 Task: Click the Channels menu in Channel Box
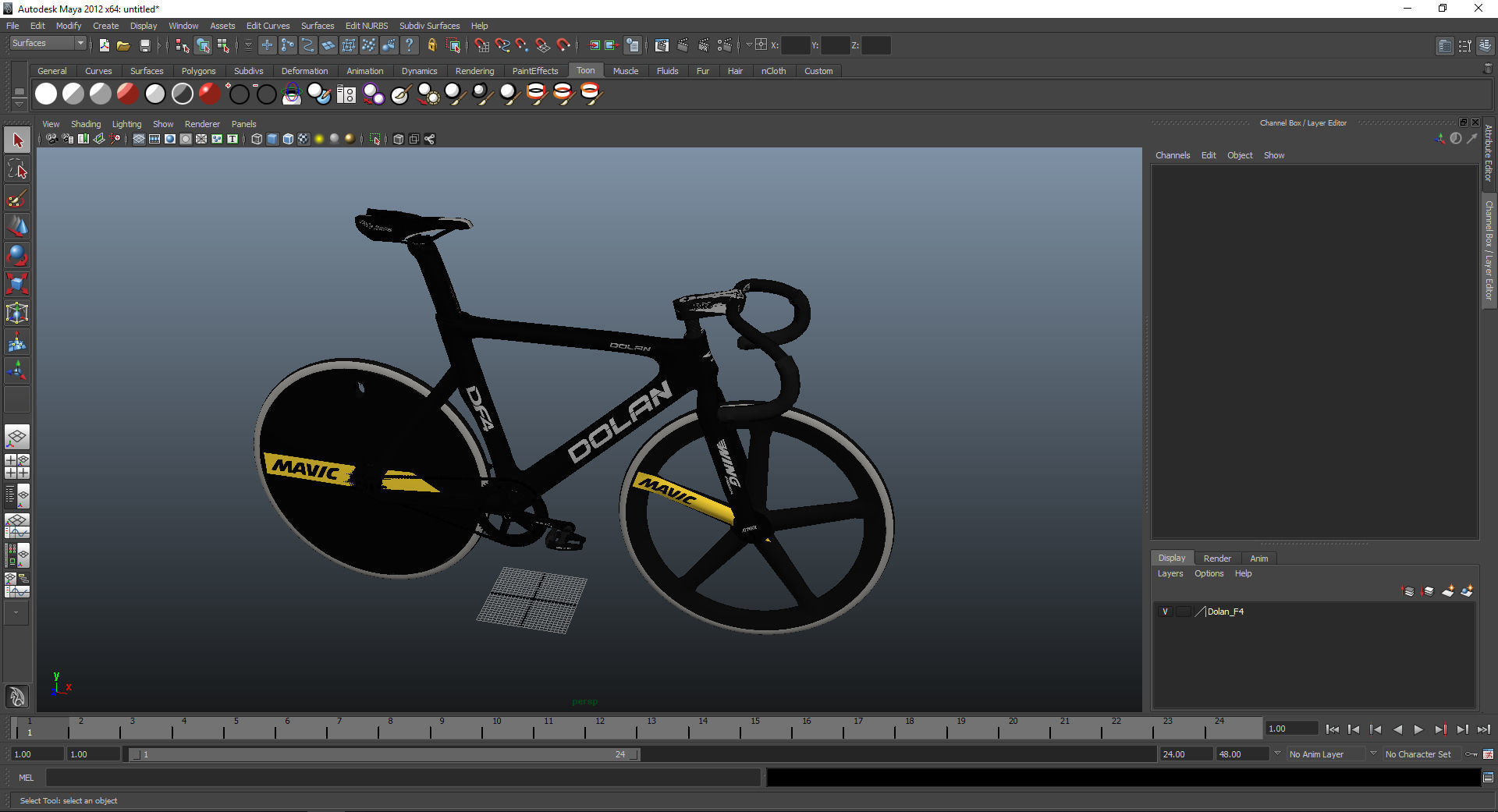(x=1173, y=155)
